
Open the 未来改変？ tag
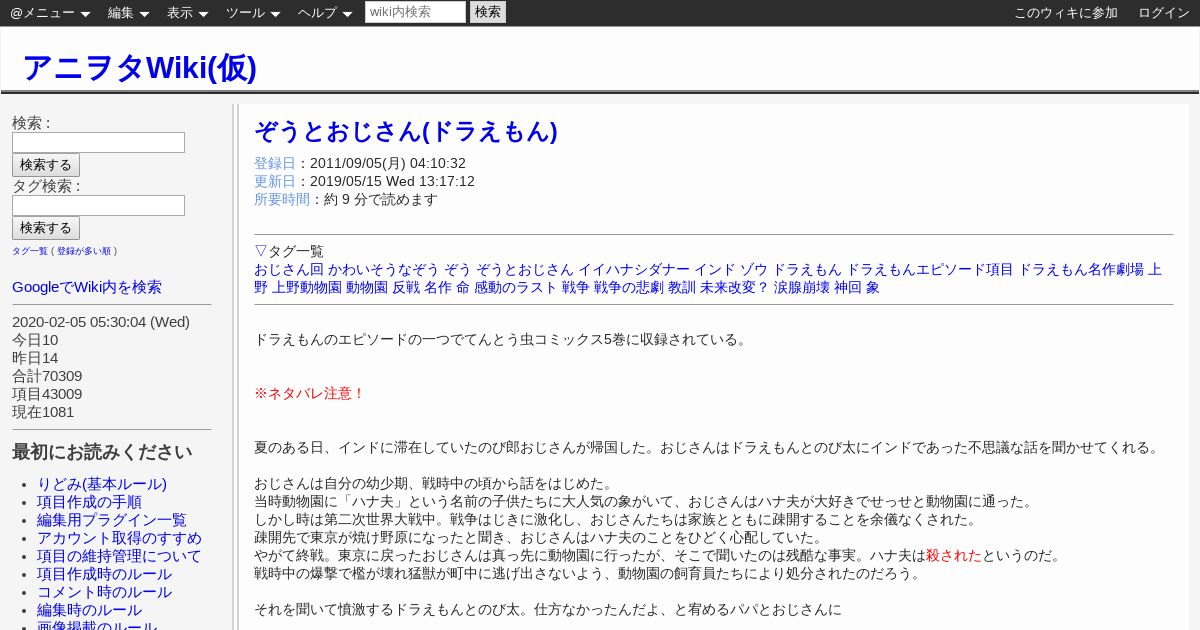[x=734, y=287]
